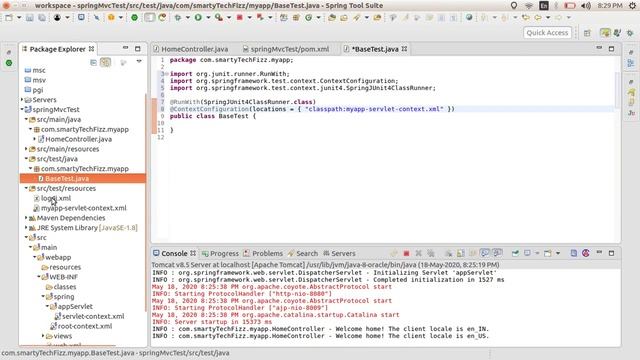Toggle Scroll Lock in console toolbar
This screenshot has width=640, height=360.
tap(460, 253)
